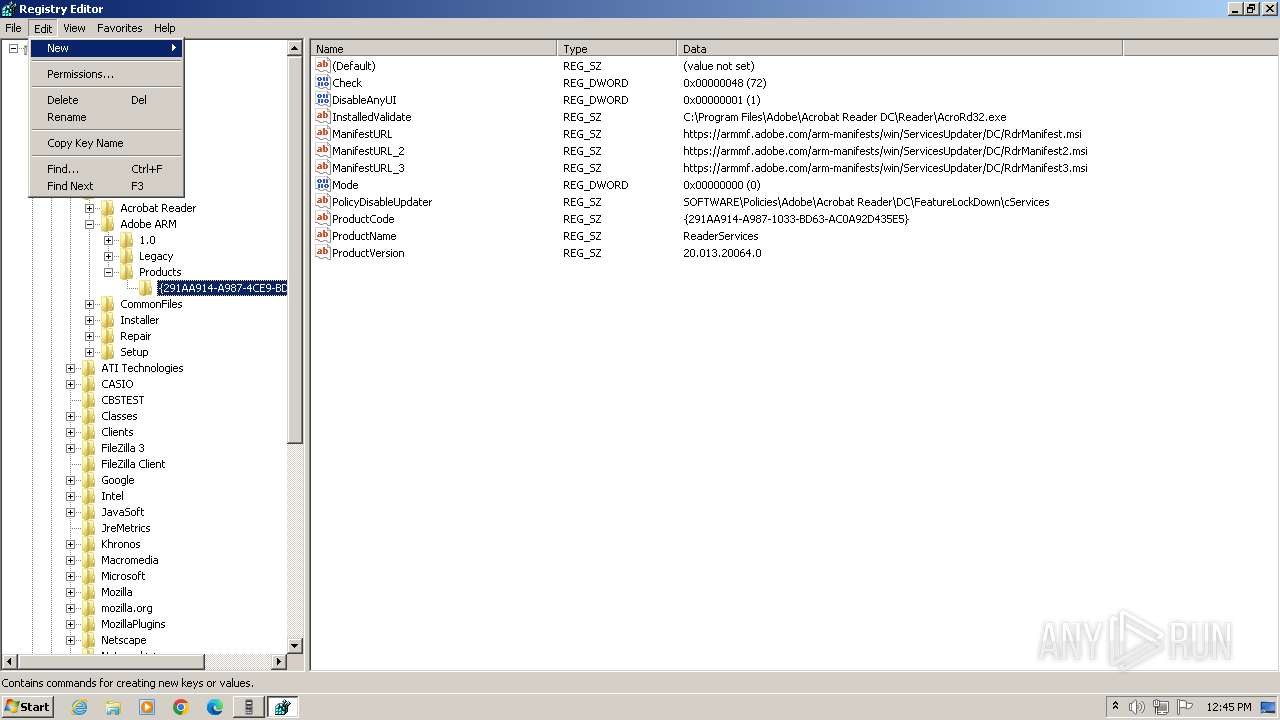
Task: Collapse the Adobe ARM key
Action: click(x=89, y=224)
